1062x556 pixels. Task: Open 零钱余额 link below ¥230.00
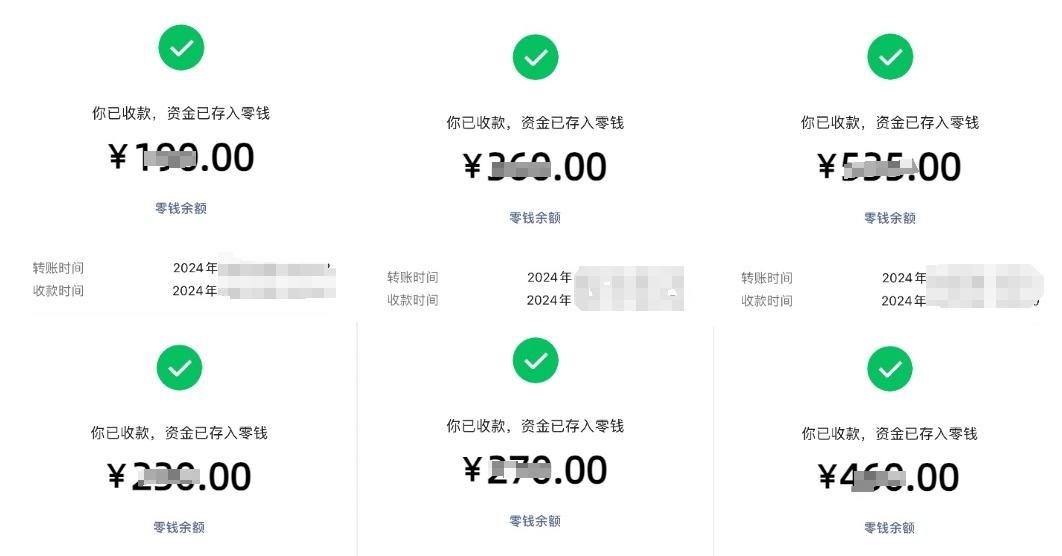coord(179,527)
